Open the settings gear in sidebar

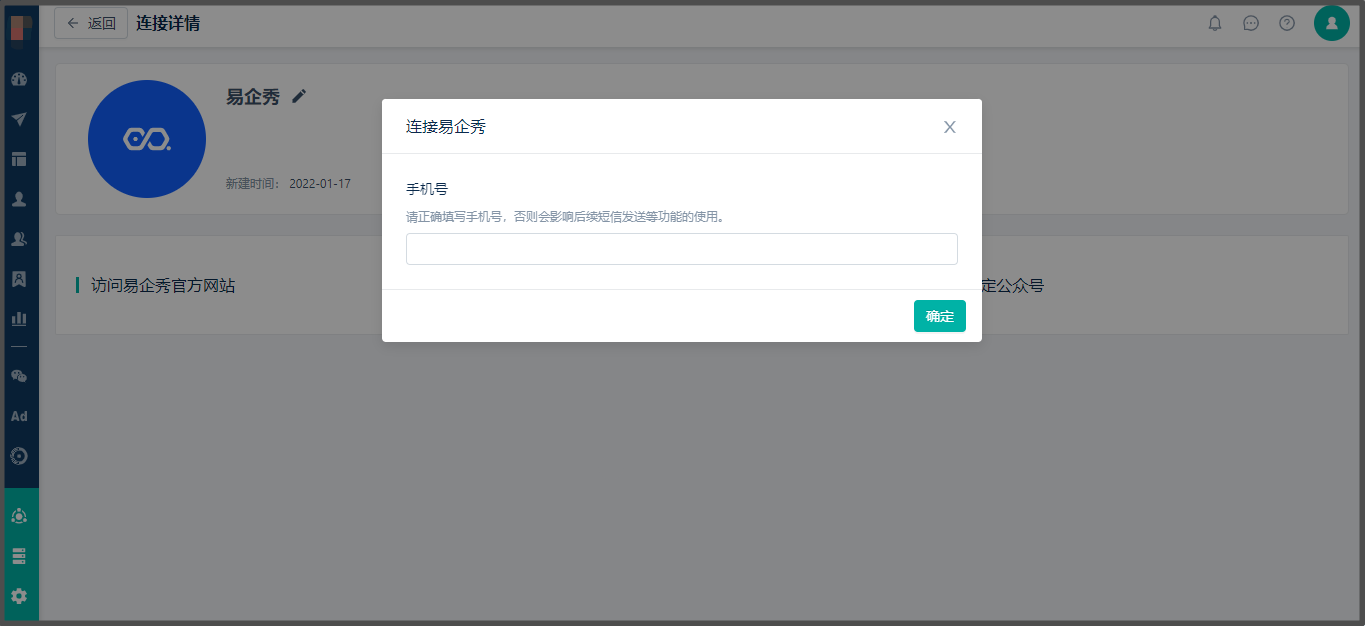19,596
